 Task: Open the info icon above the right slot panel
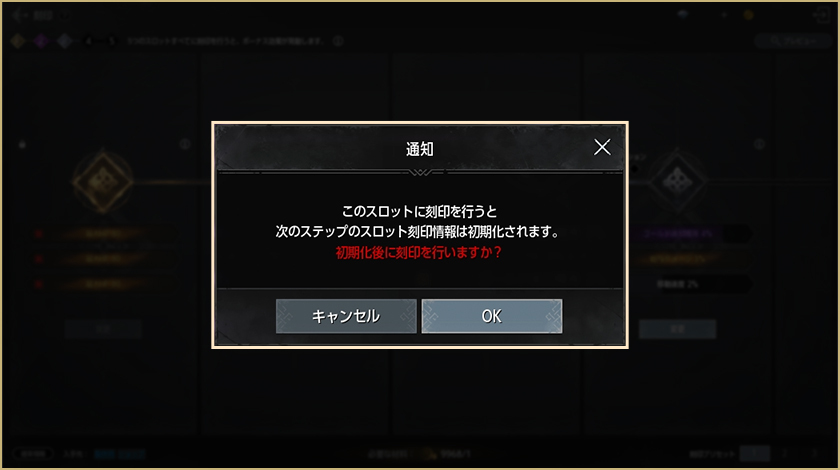(759, 144)
